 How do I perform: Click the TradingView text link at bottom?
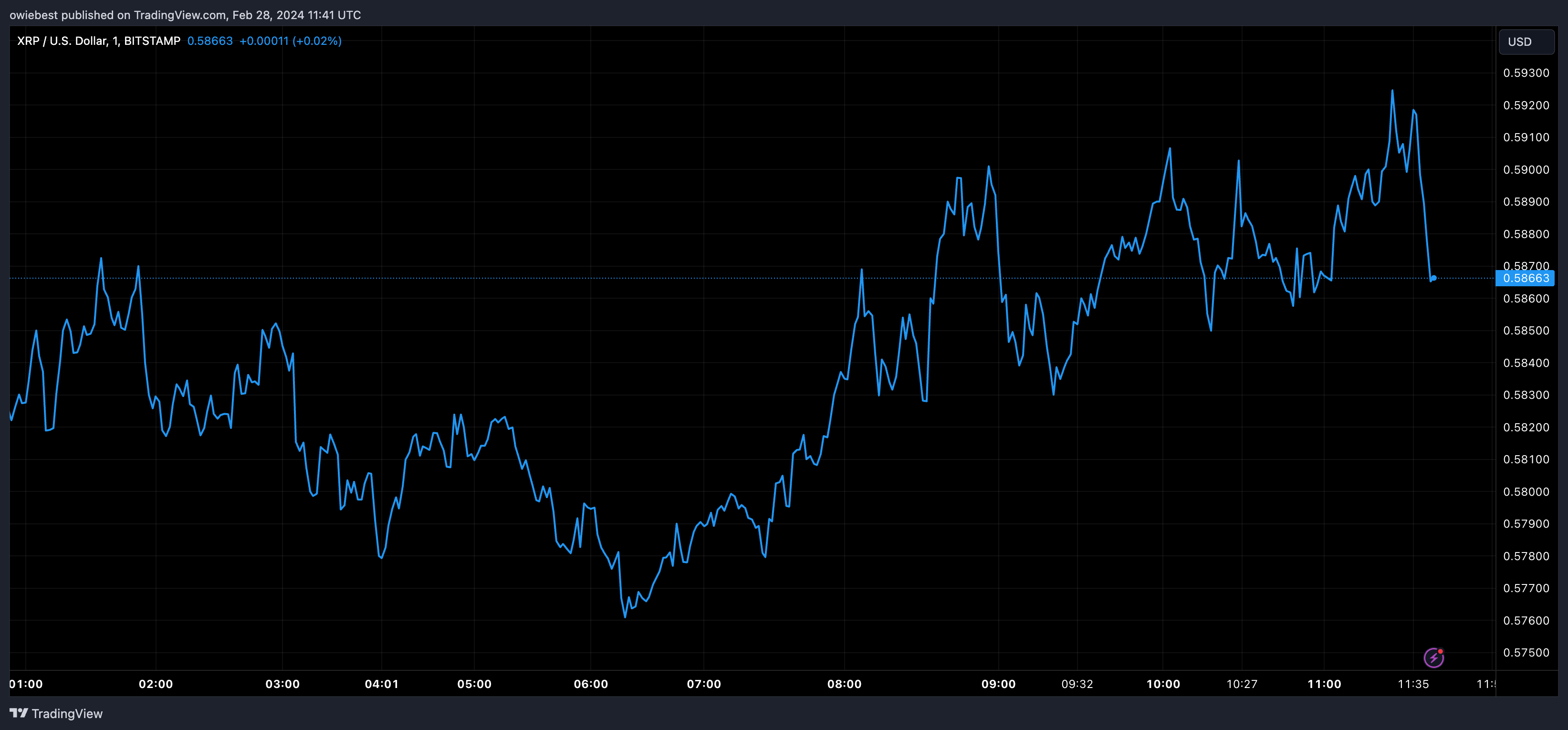point(67,714)
